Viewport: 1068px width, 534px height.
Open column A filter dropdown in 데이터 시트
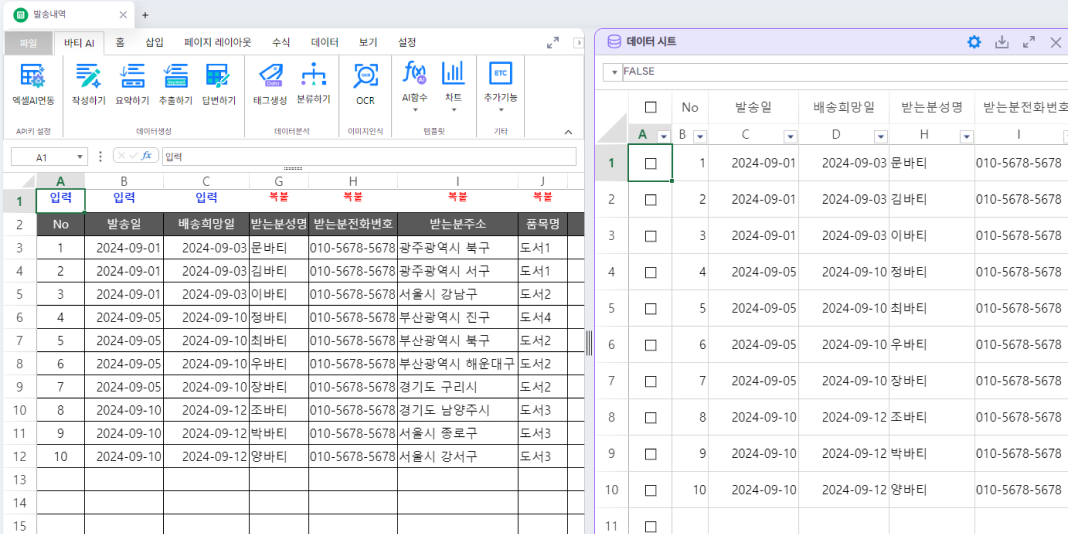664,137
